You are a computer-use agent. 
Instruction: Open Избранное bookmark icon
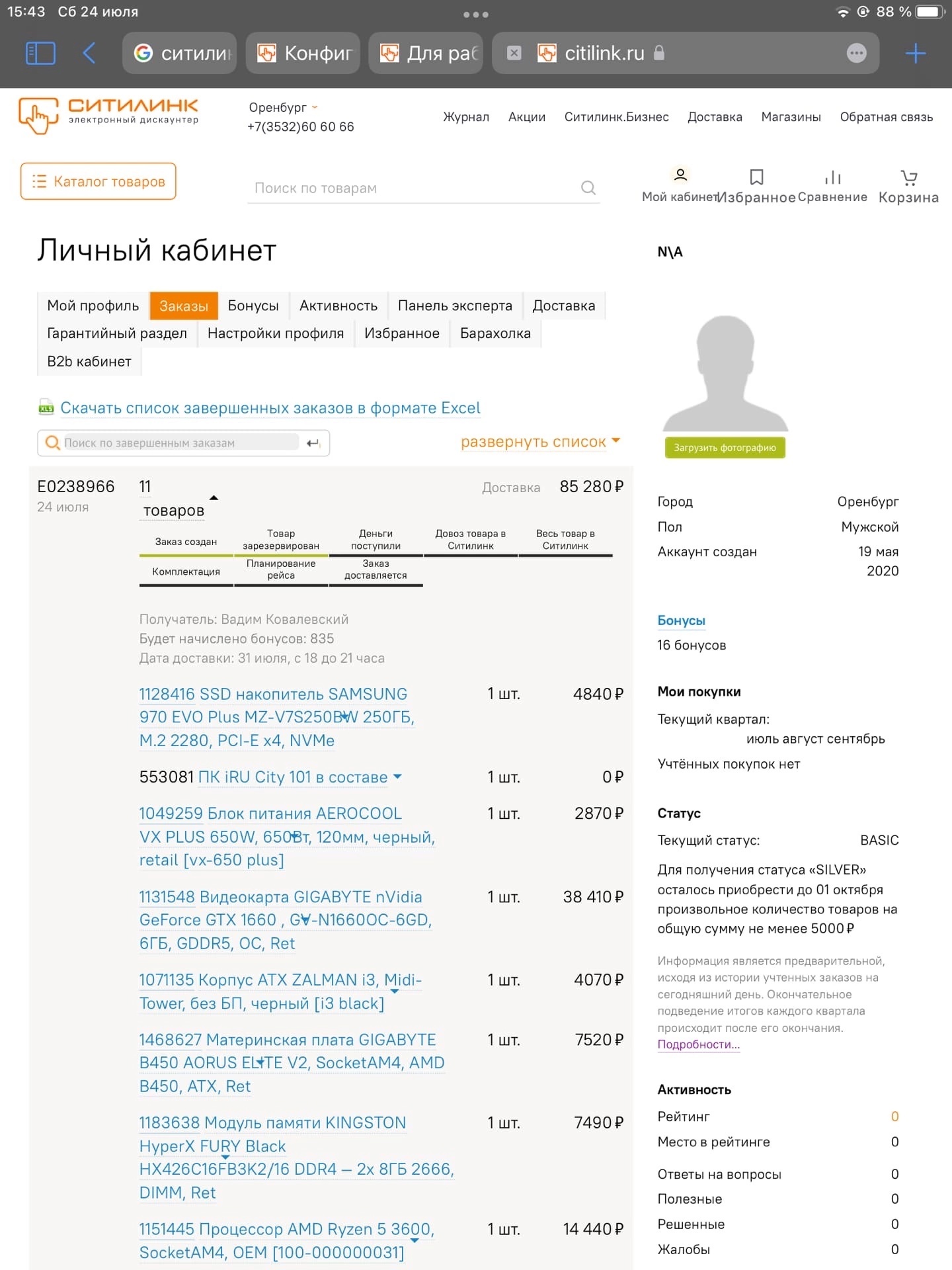click(757, 177)
